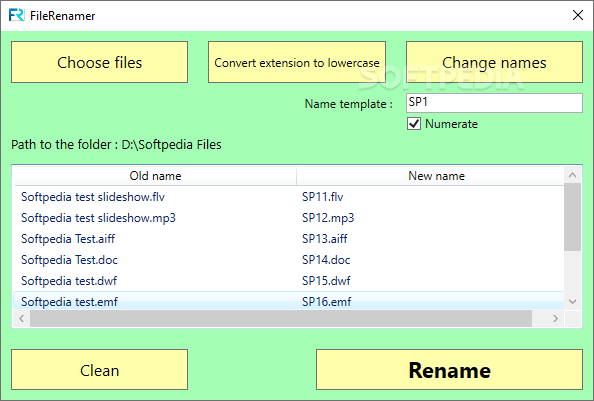This screenshot has height=401, width=594.
Task: Click new name SP15.dwf
Action: click(x=326, y=281)
